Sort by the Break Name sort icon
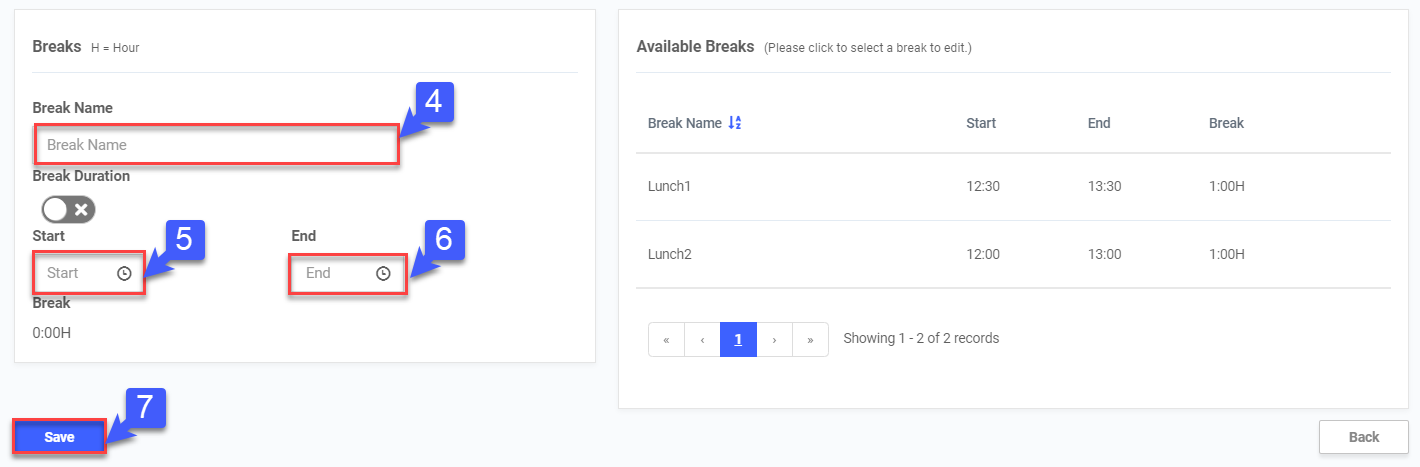Viewport: 1420px width, 467px height. point(735,123)
